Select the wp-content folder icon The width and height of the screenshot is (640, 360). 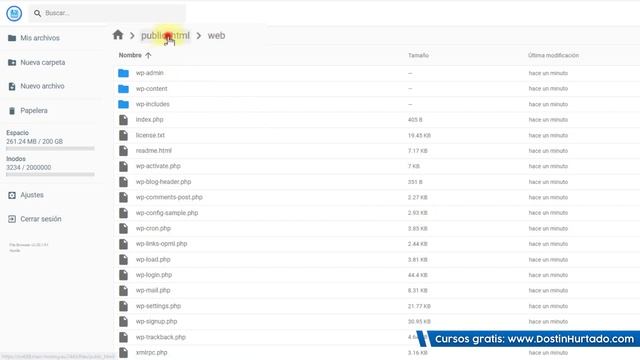[123, 89]
